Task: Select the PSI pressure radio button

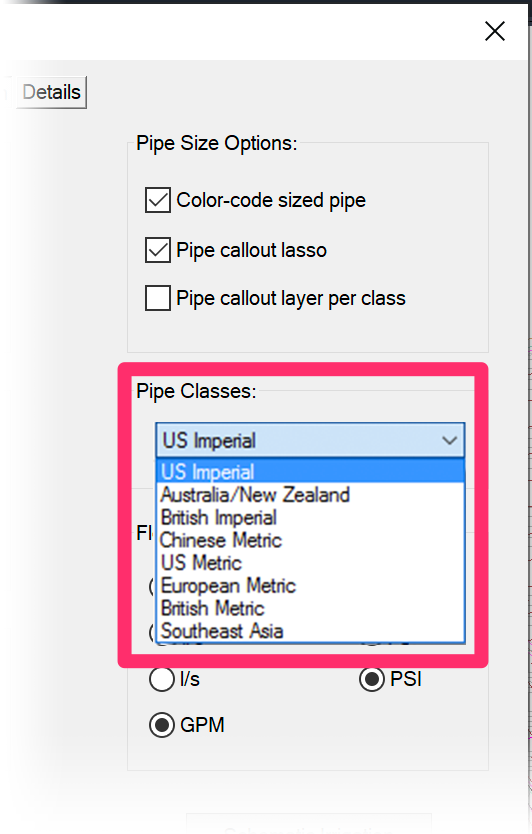Action: tap(371, 679)
